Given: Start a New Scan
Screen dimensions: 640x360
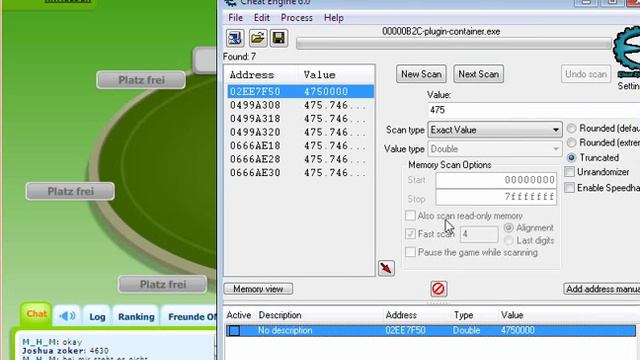Looking at the screenshot, I should [421, 74].
